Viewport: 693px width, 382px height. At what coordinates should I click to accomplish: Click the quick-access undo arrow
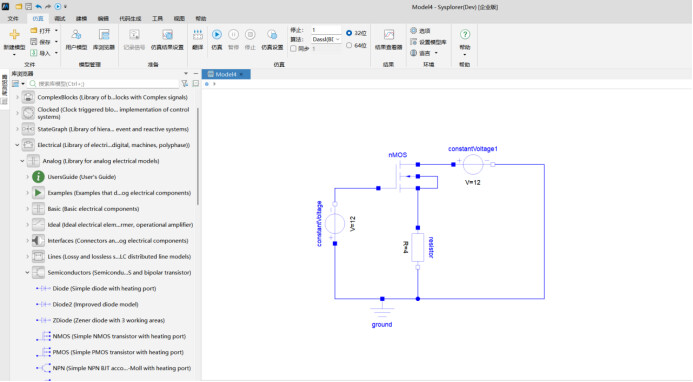38,7
